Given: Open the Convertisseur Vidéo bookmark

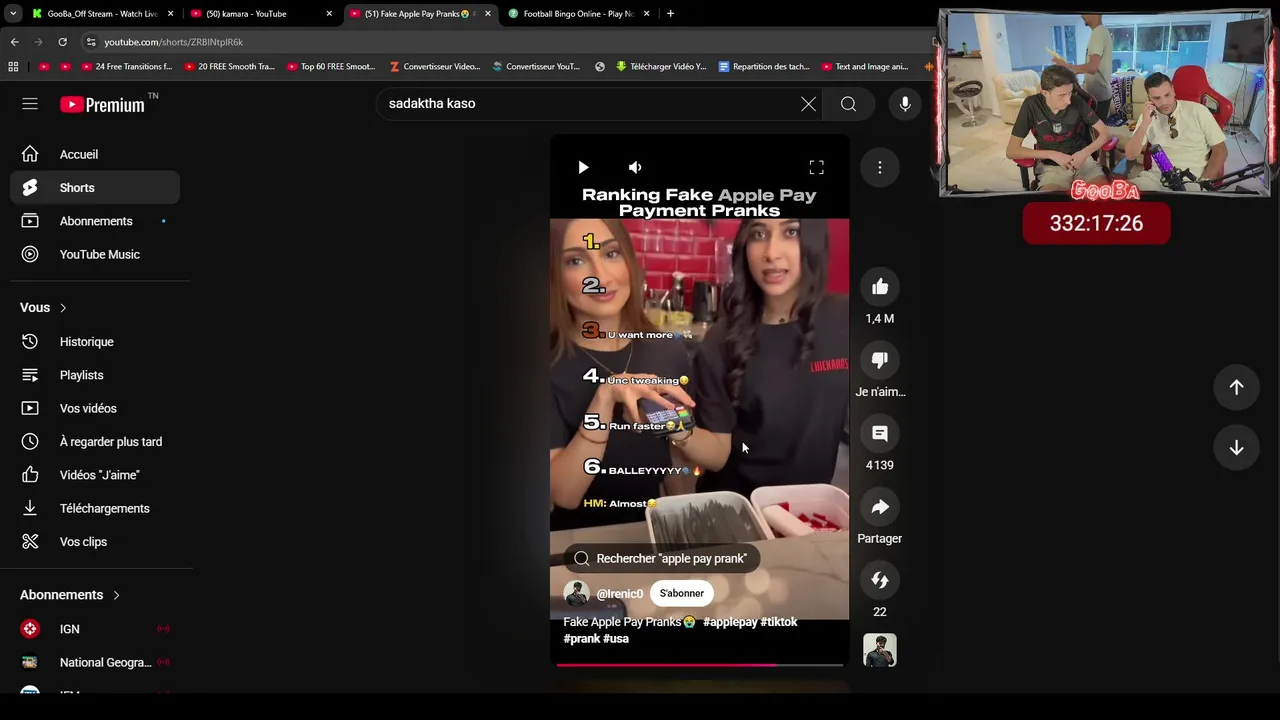Looking at the screenshot, I should point(434,67).
